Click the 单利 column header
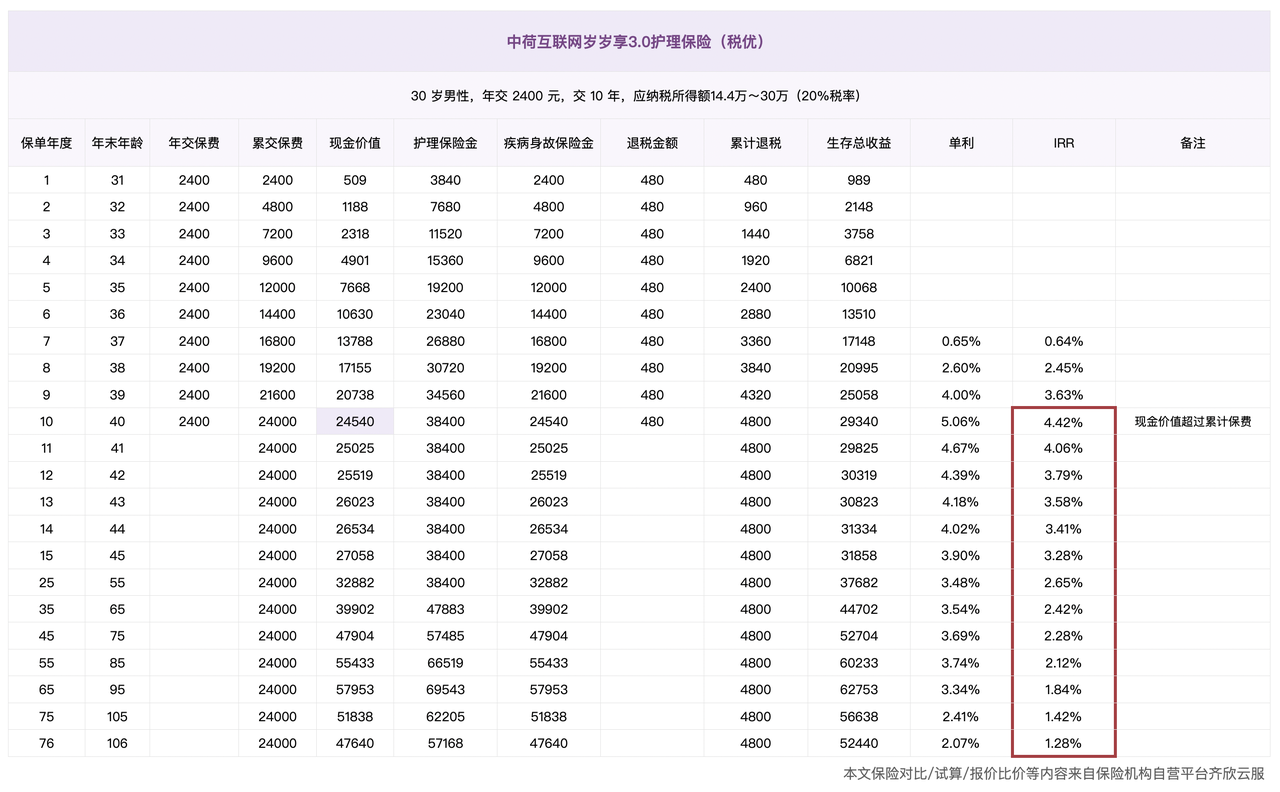 (960, 143)
